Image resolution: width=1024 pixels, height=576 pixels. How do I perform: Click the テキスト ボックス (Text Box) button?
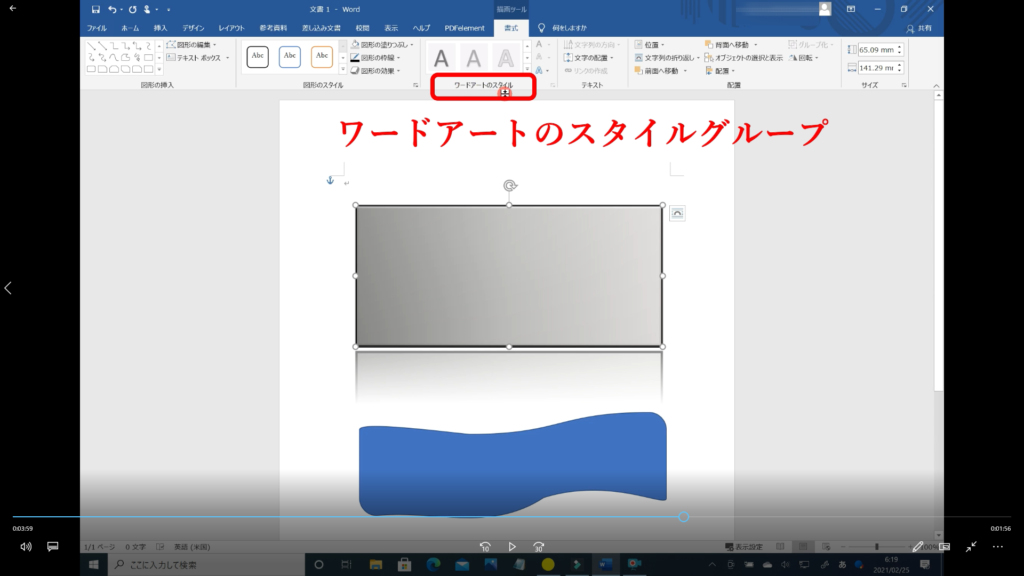(x=195, y=58)
